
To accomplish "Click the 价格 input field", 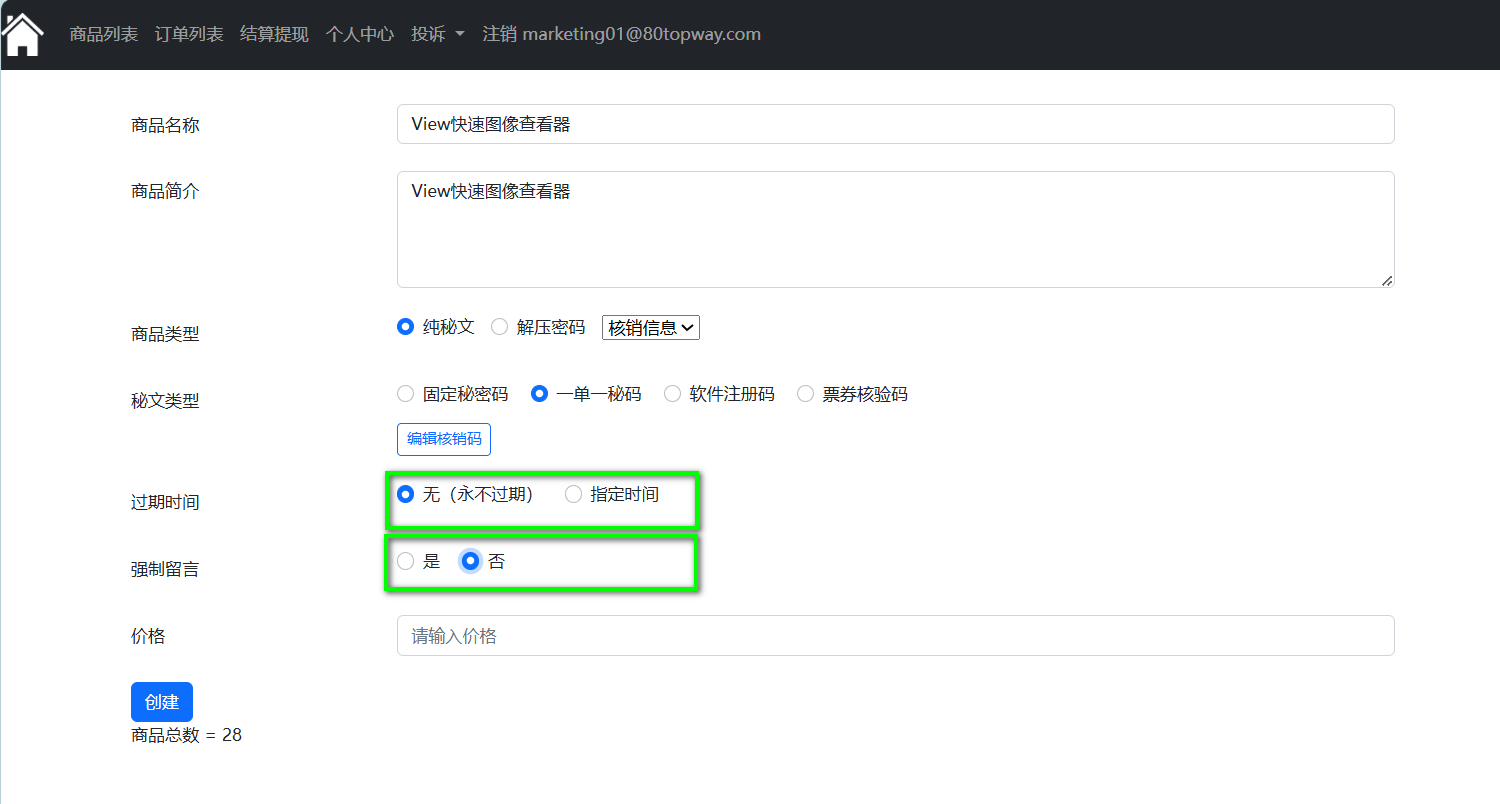I will 895,636.
